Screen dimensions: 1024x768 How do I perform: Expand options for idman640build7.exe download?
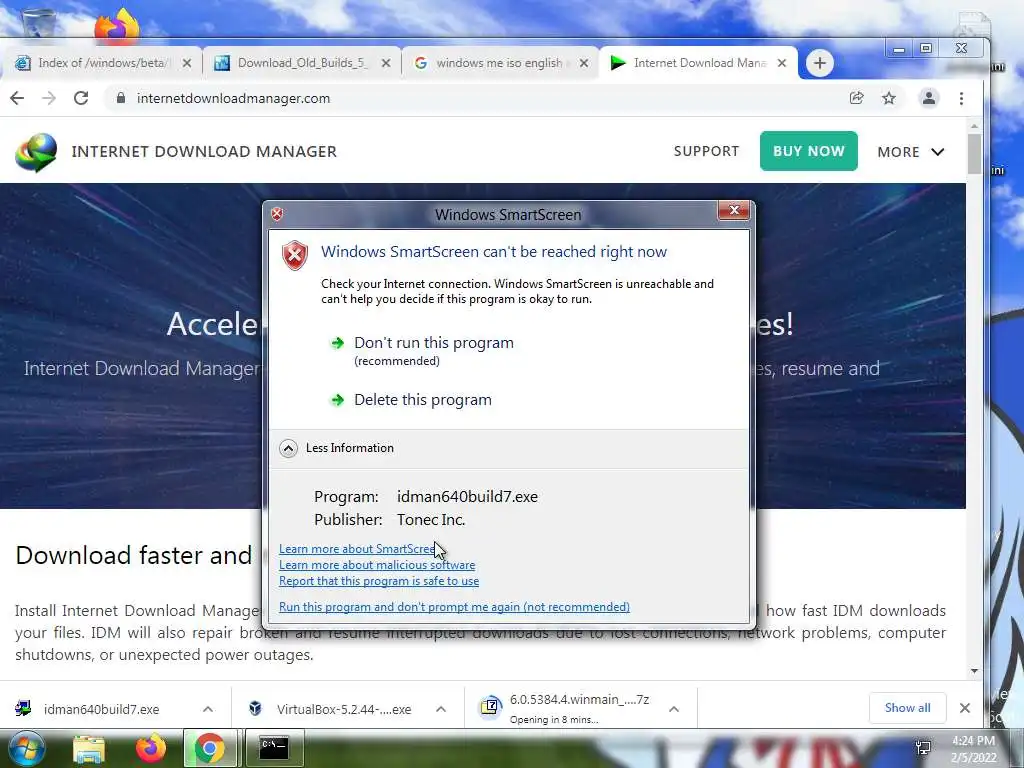[x=208, y=709]
